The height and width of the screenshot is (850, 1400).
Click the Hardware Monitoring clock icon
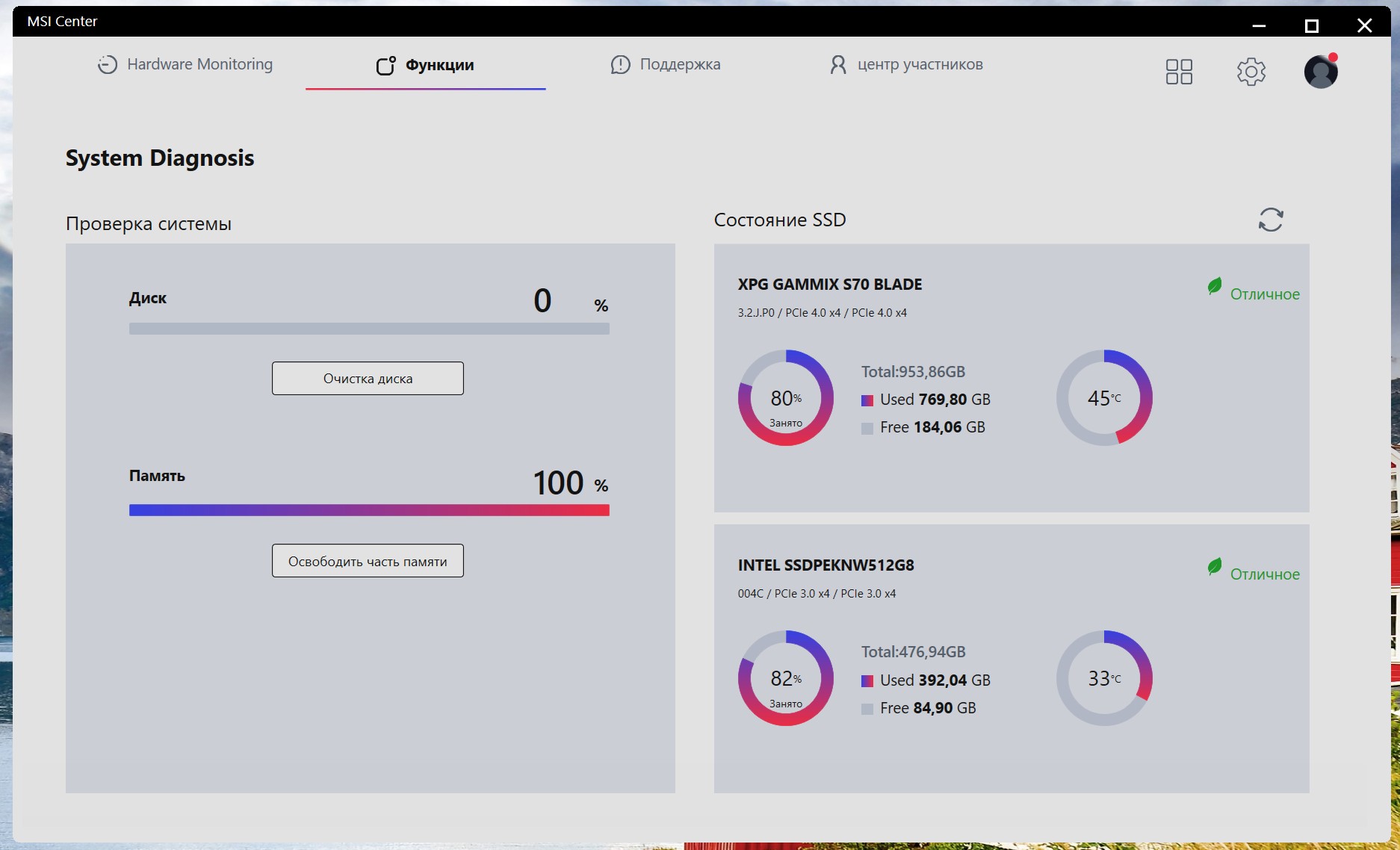(108, 65)
